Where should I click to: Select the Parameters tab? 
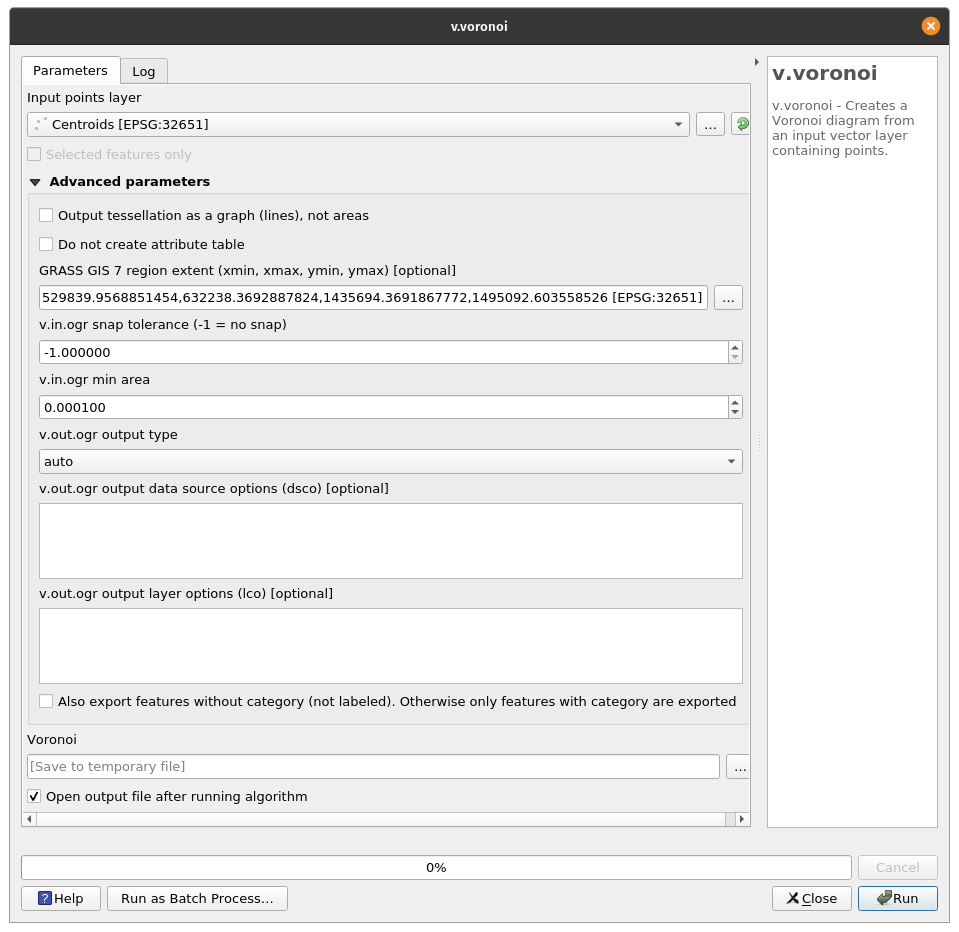[x=70, y=70]
